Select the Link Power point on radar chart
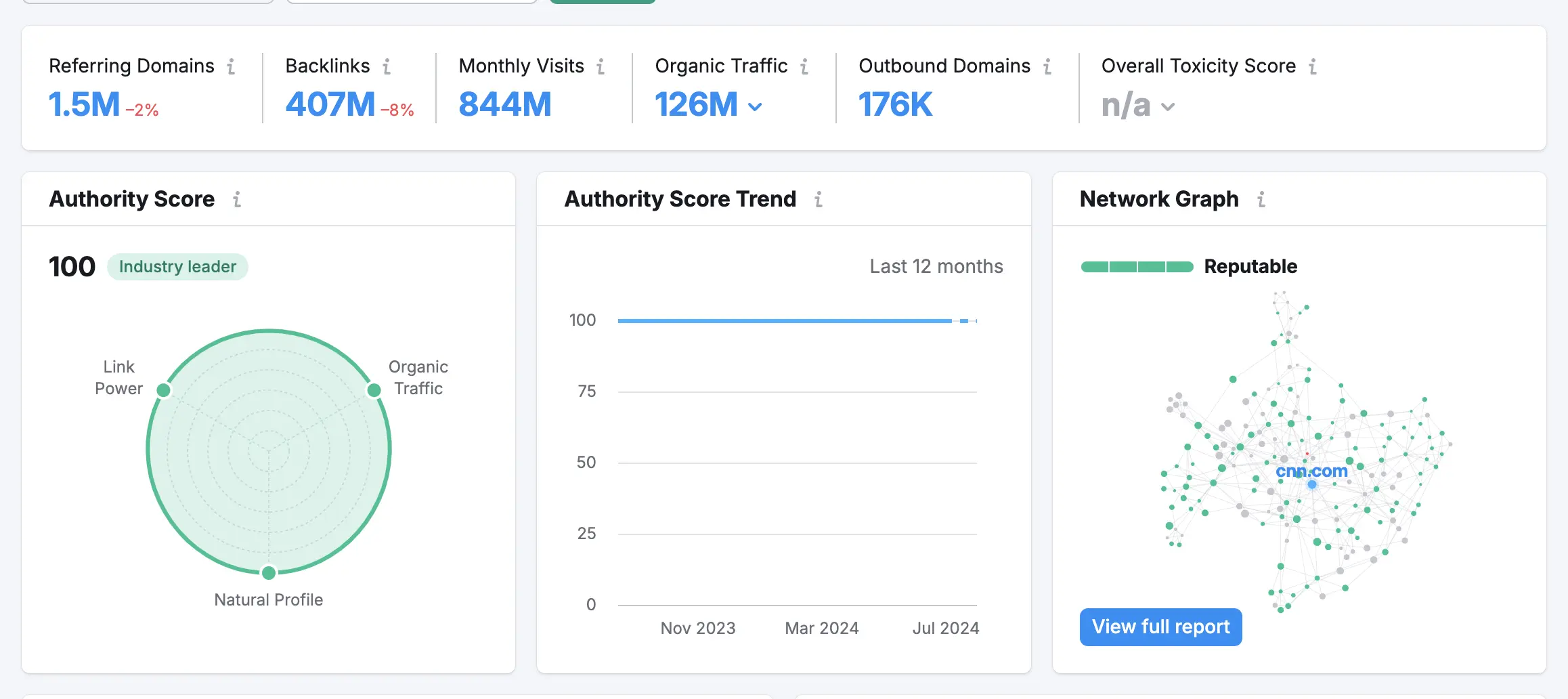Image resolution: width=1568 pixels, height=699 pixels. tap(163, 390)
